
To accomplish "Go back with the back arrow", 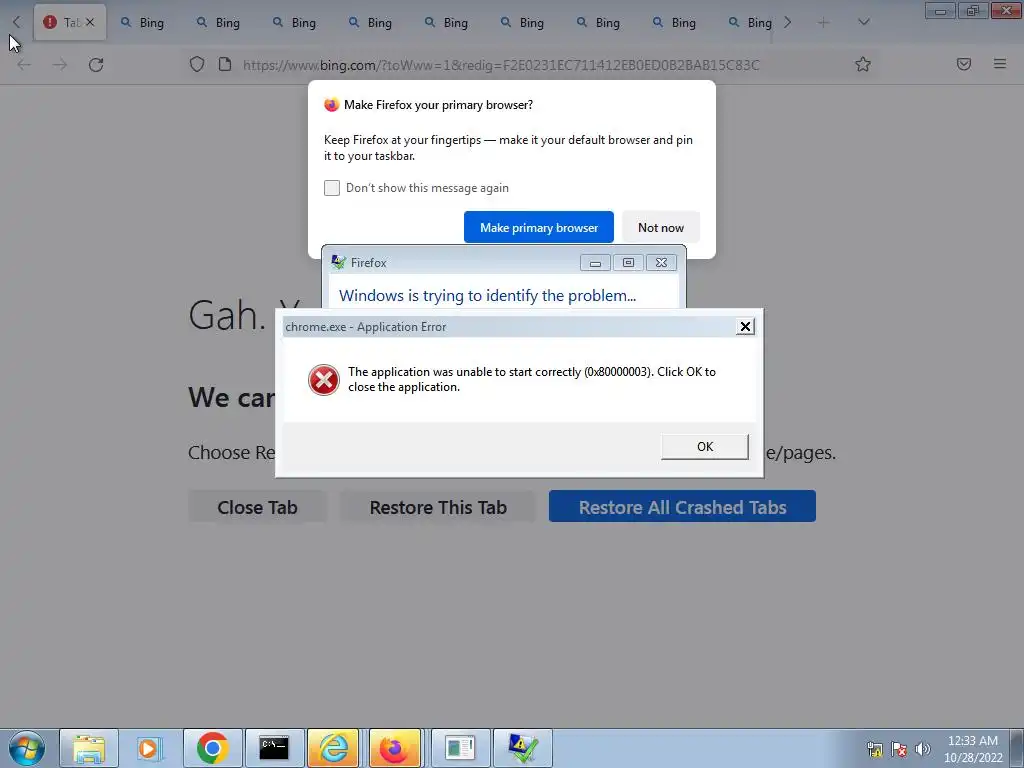I will pyautogui.click(x=24, y=65).
